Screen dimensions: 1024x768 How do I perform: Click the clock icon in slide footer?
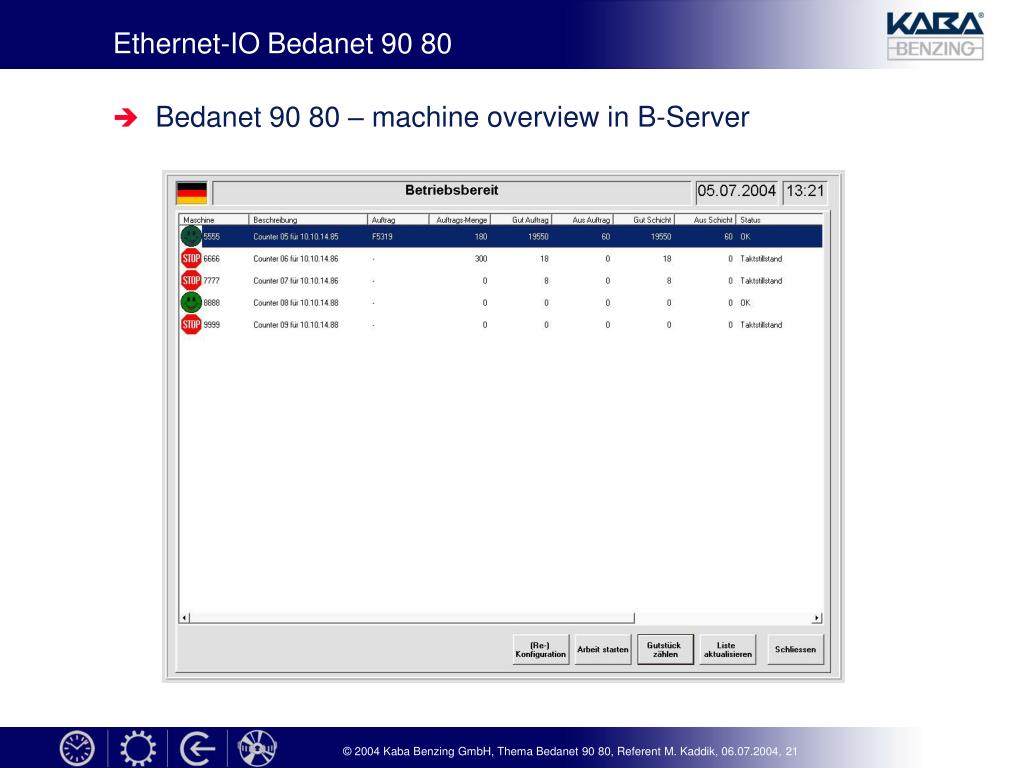point(77,748)
